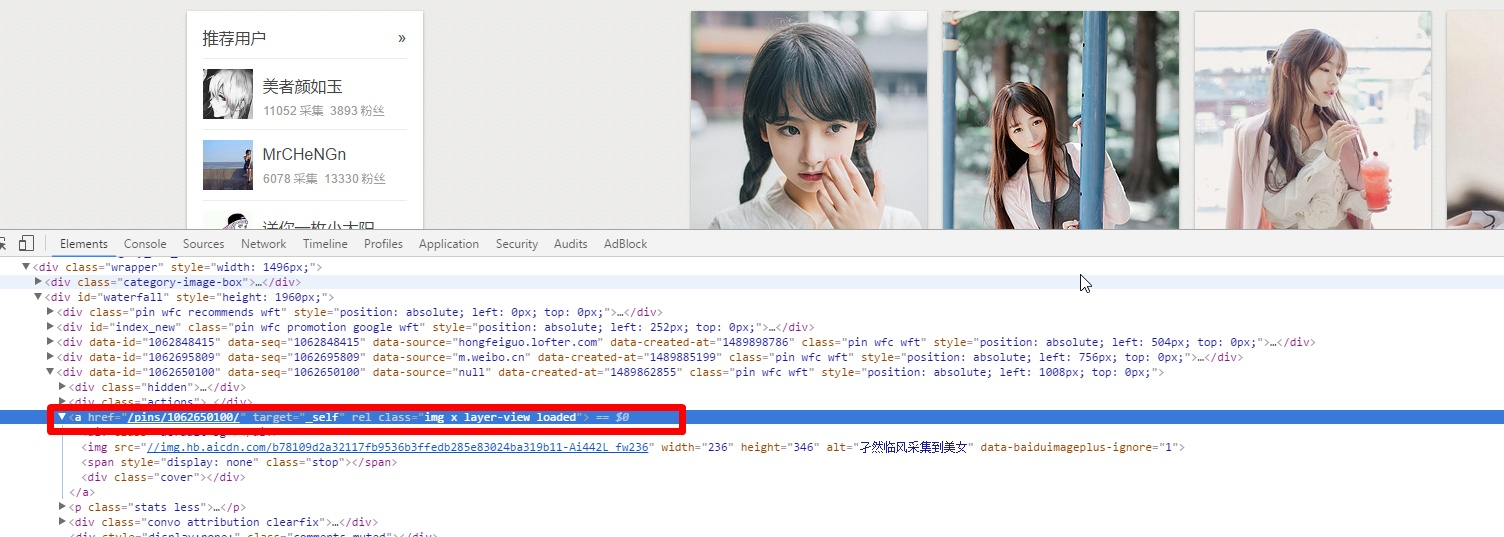The width and height of the screenshot is (1504, 537).
Task: Expand the convo attribution clearfix div
Action: pos(63,522)
